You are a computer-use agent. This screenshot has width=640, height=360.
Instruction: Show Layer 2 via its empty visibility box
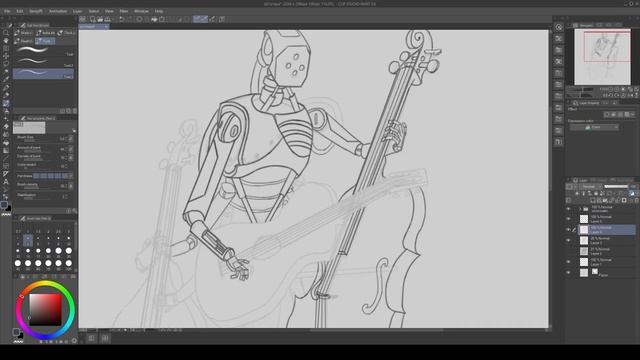pos(568,251)
